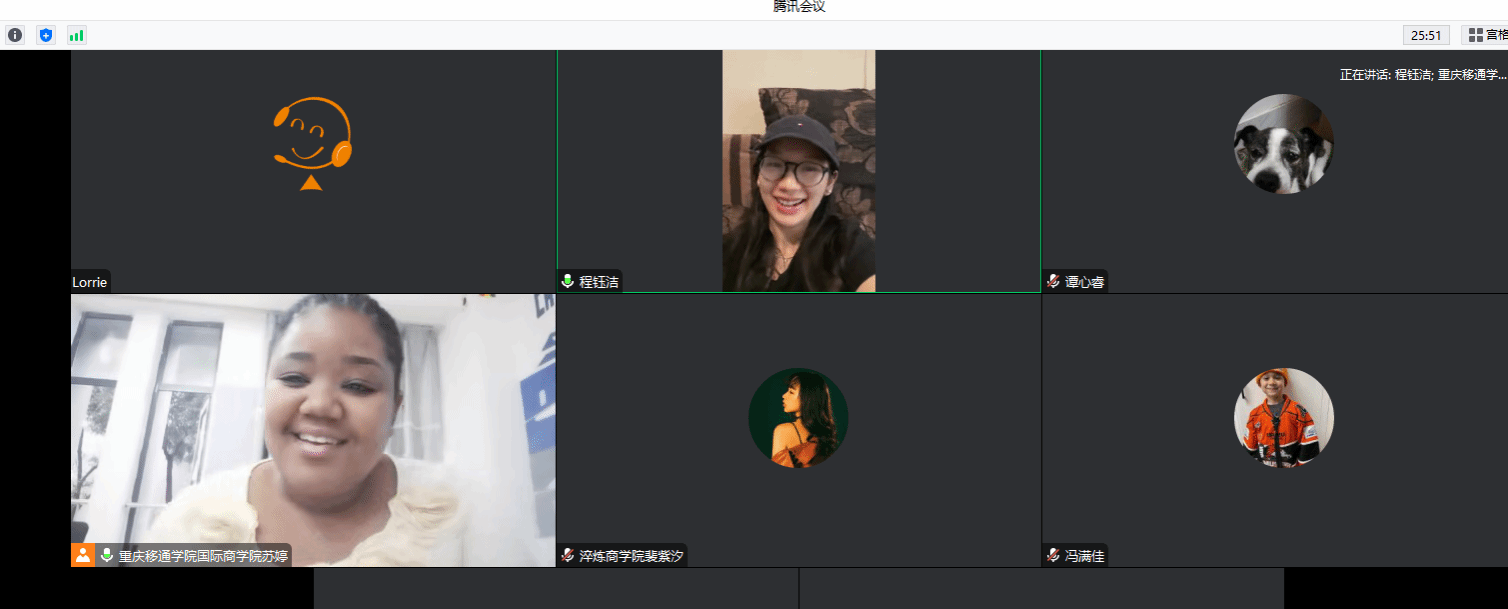
Task: Click the blue security shield icon
Action: click(45, 35)
